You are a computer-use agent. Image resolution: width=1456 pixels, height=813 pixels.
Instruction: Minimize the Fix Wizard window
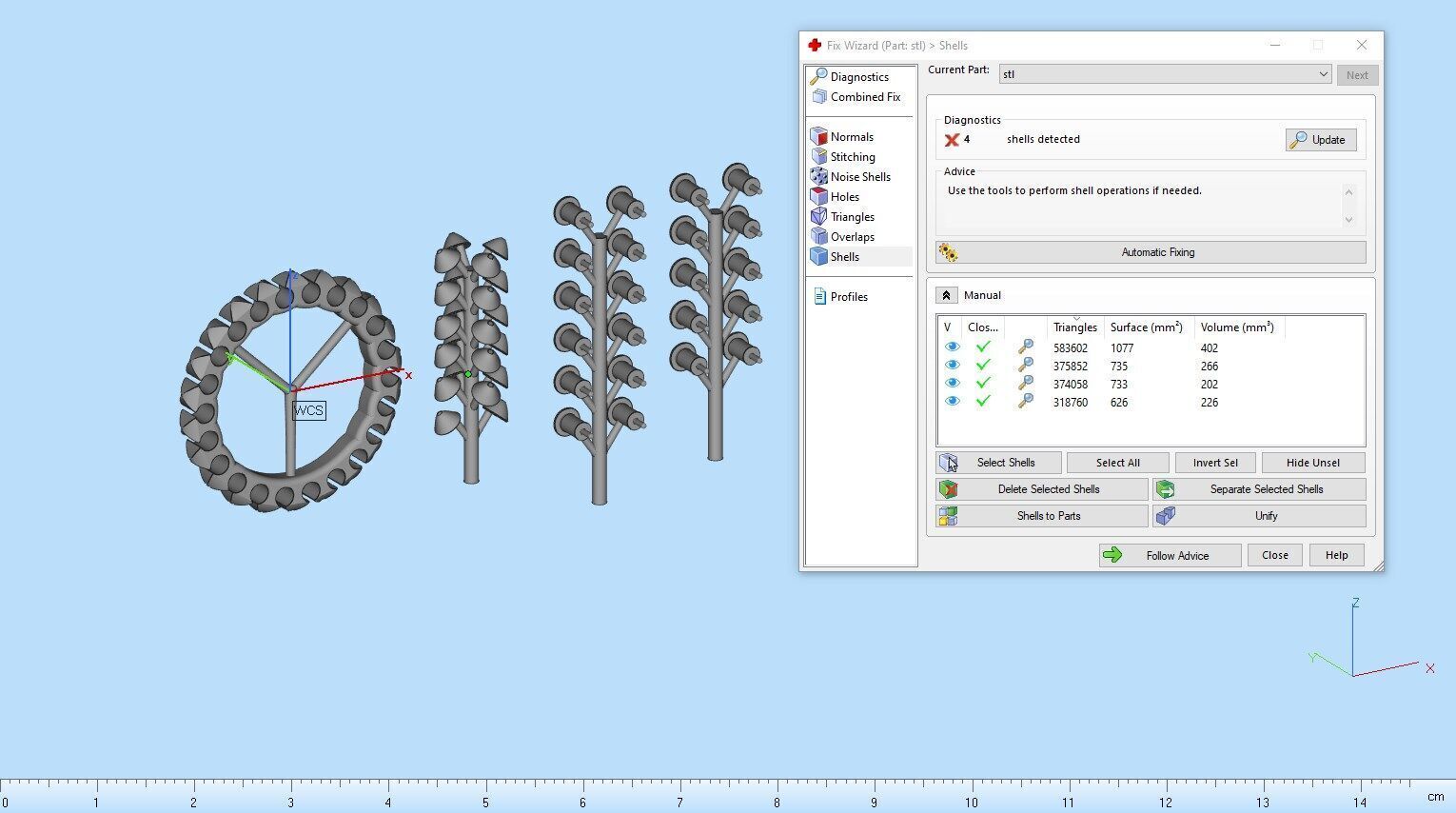(1275, 45)
